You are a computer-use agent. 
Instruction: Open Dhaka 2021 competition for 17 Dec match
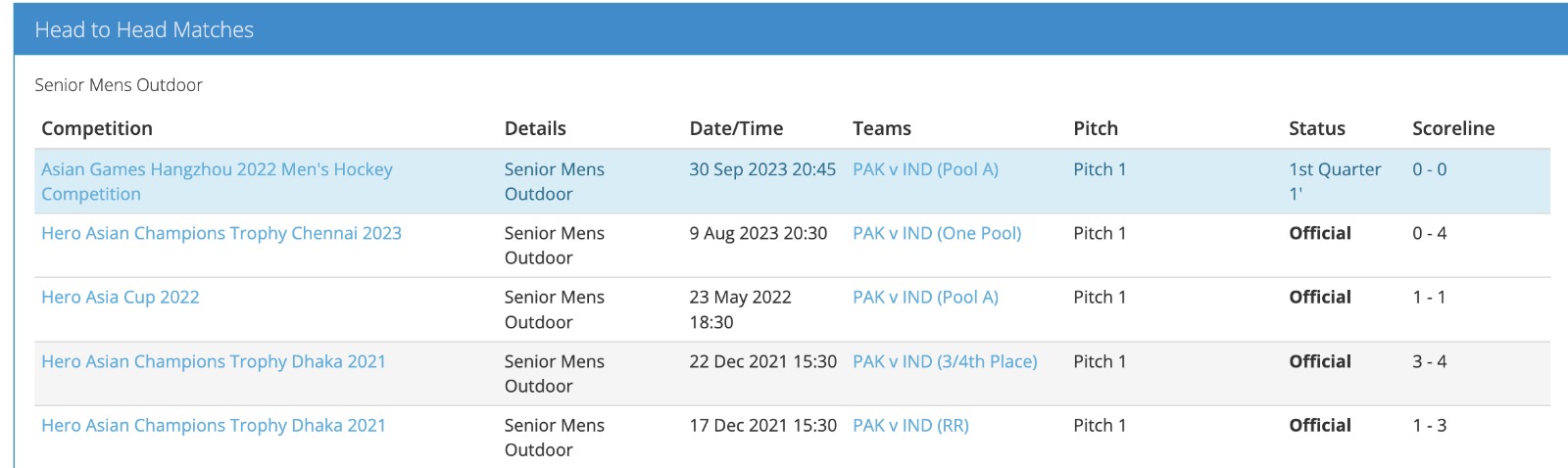pos(214,426)
